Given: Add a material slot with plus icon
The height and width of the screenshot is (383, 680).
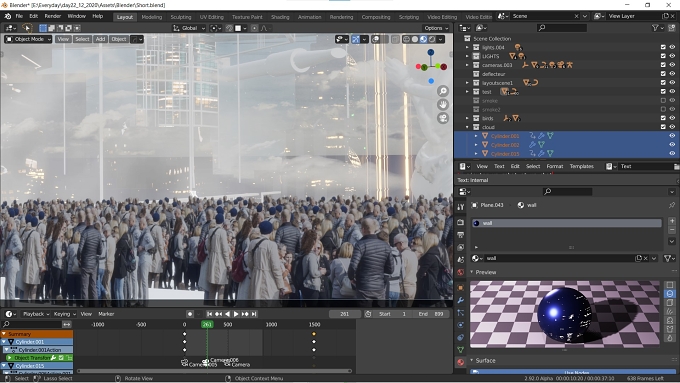Looking at the screenshot, I should click(x=672, y=221).
